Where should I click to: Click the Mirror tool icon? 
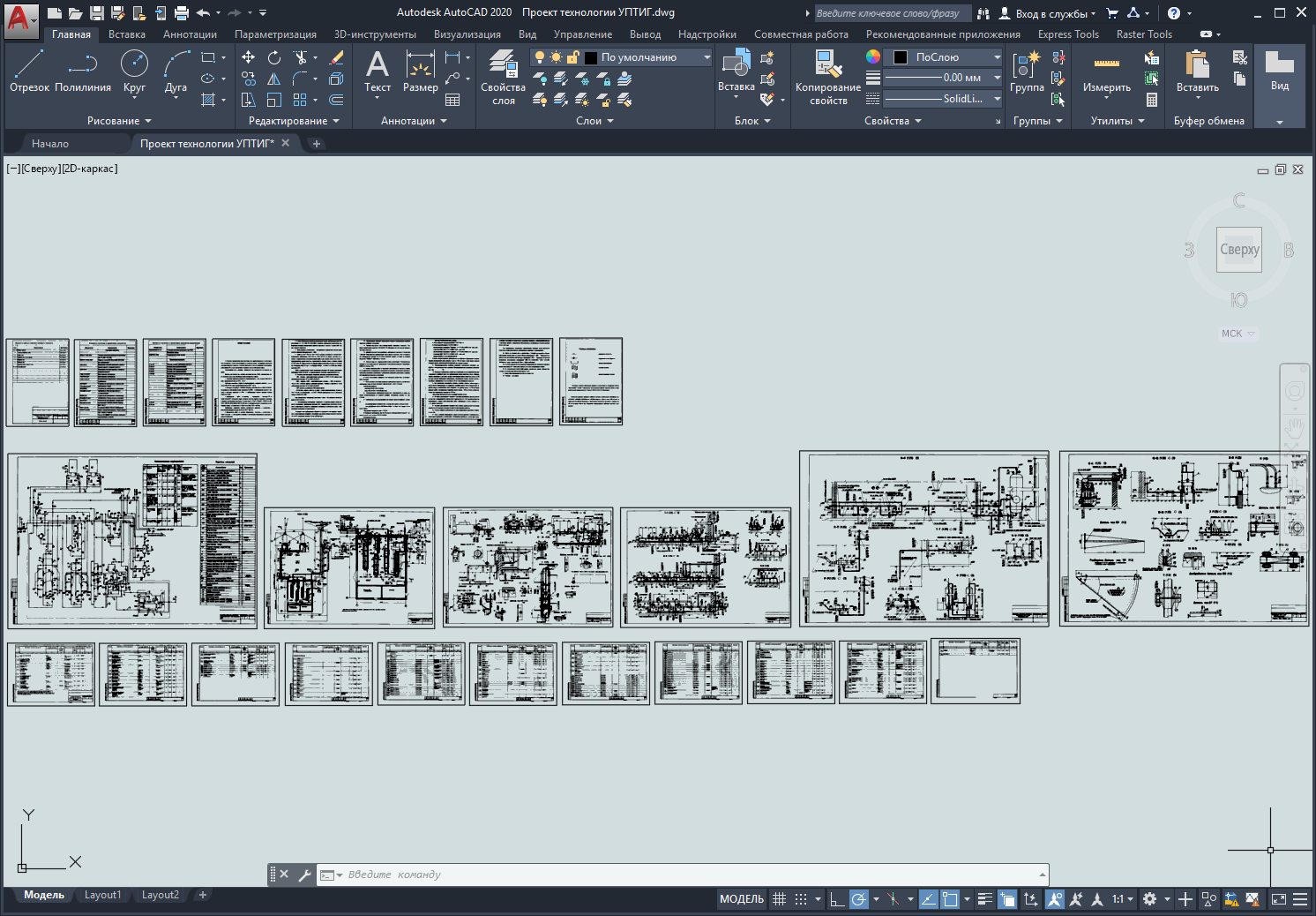[x=274, y=79]
